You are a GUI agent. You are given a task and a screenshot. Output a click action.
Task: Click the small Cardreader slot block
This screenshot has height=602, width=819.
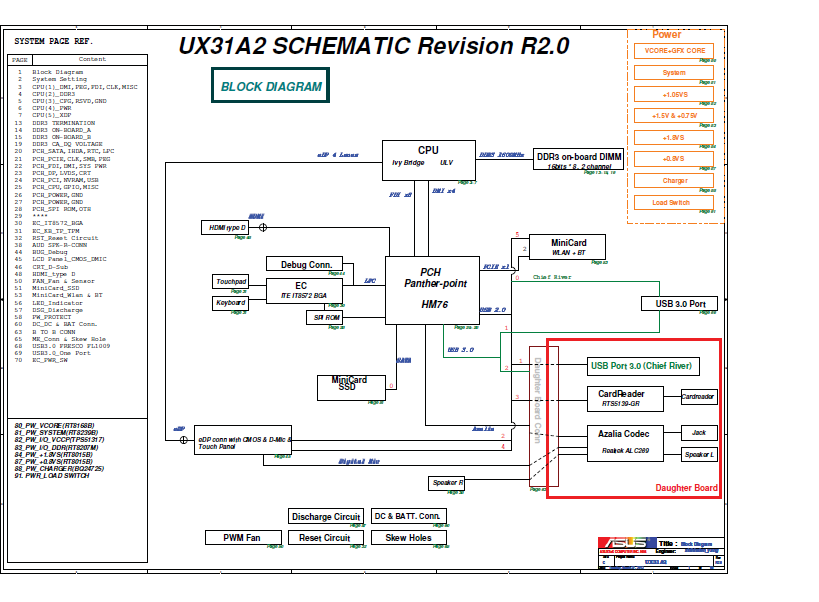699,397
